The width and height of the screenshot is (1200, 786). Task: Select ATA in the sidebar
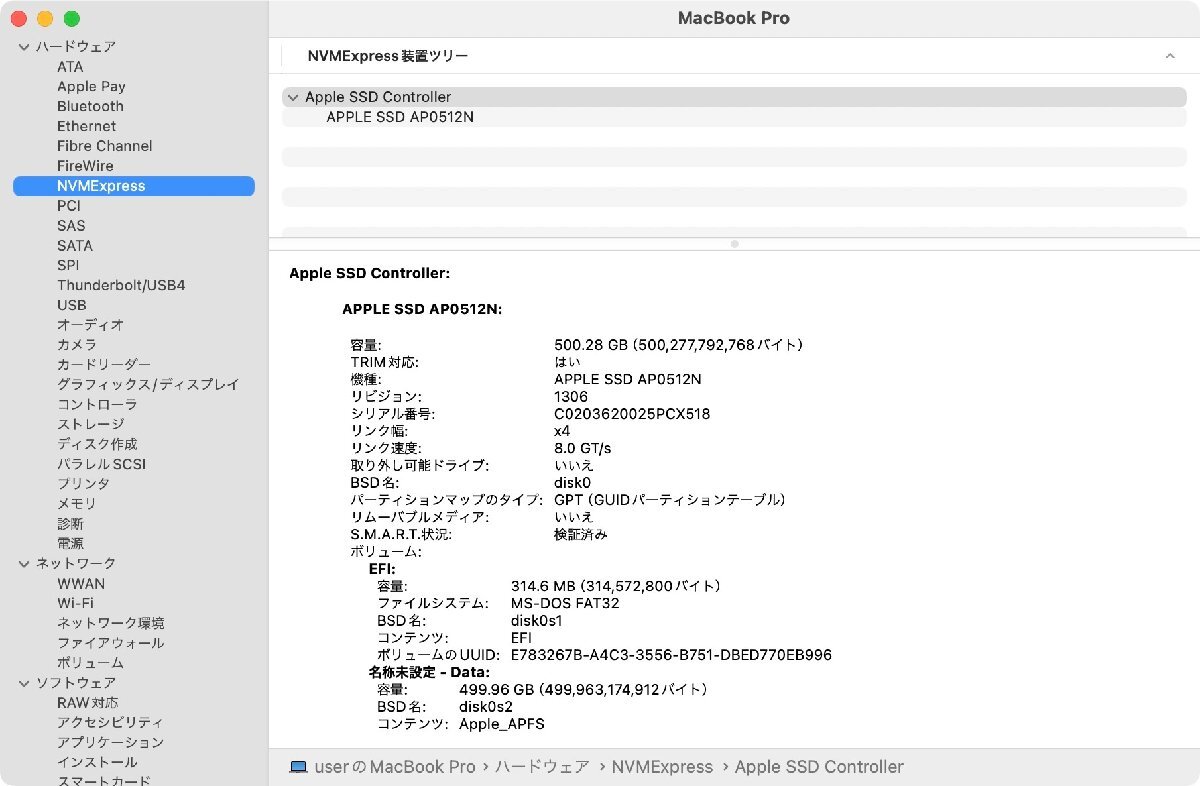[70, 67]
